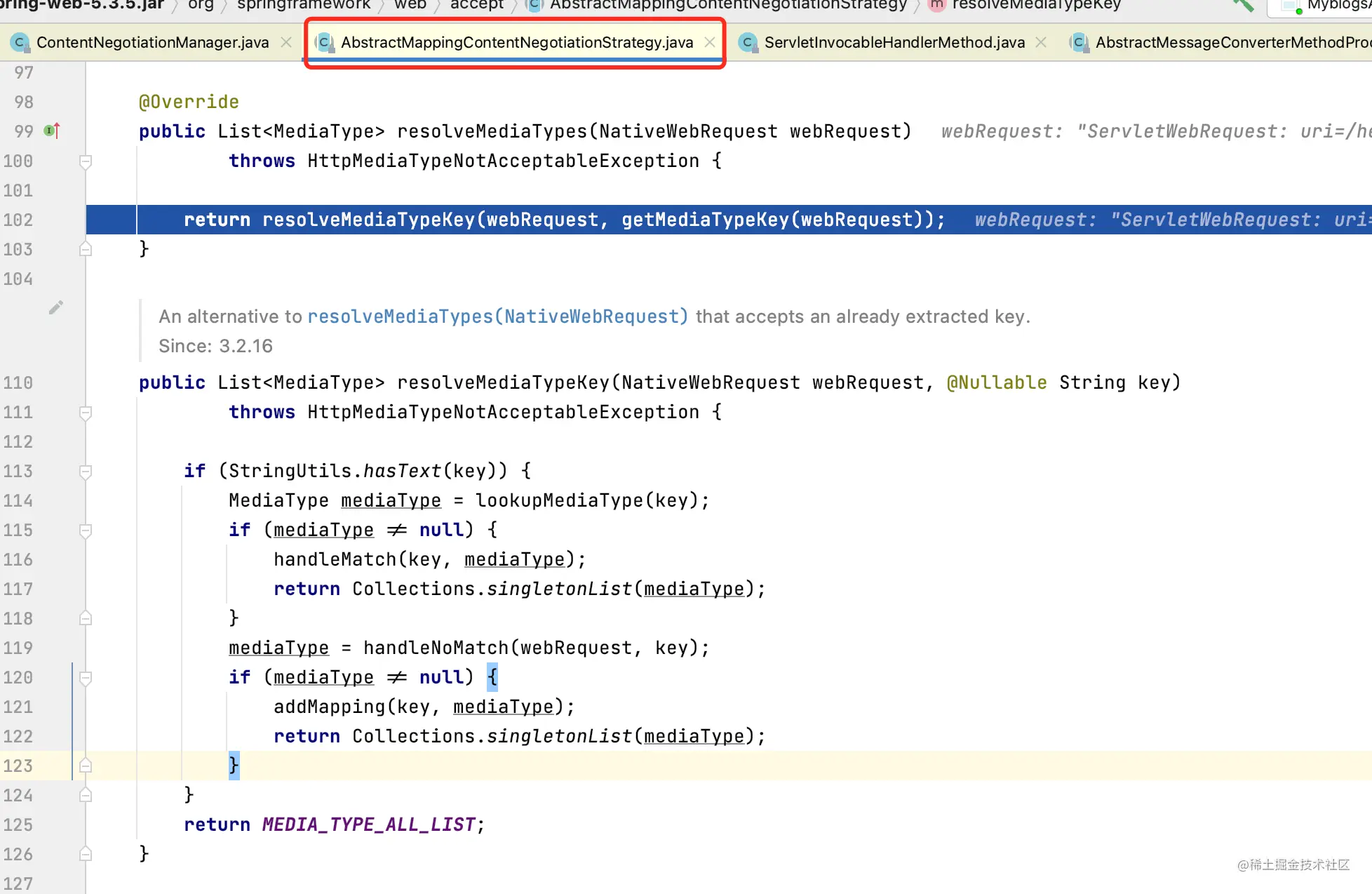The height and width of the screenshot is (894, 1372).
Task: Click the implements-method gutter icon on line 99
Action: coord(52,131)
